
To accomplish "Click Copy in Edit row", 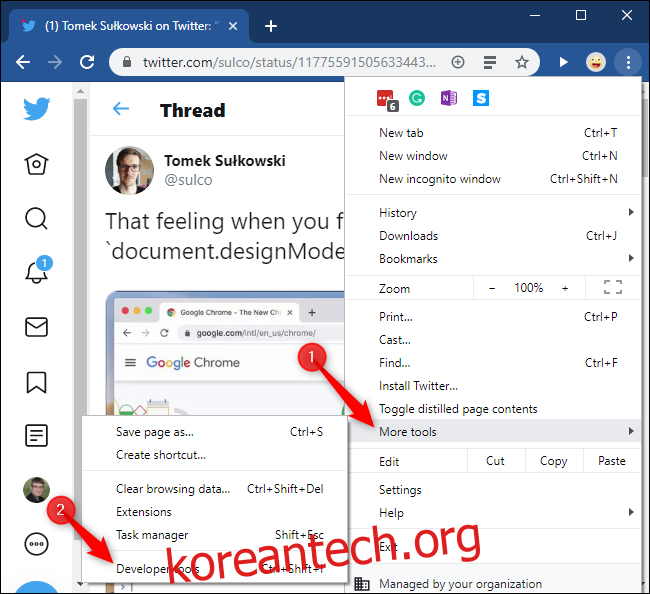I will pos(554,461).
